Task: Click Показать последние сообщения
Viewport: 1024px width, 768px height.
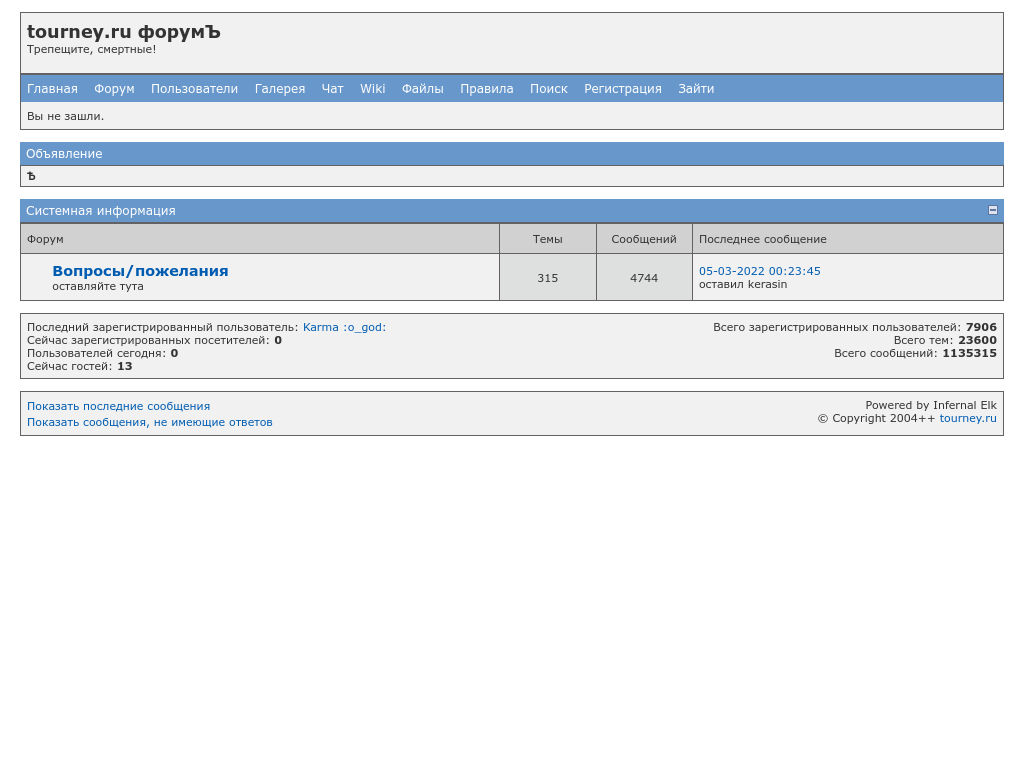Action: pos(118,406)
